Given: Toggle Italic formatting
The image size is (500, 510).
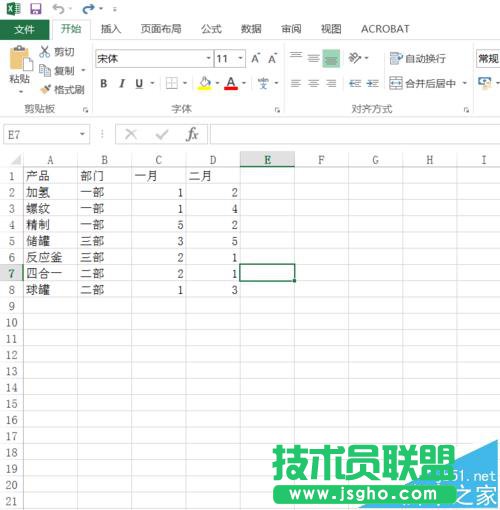Looking at the screenshot, I should click(x=122, y=83).
